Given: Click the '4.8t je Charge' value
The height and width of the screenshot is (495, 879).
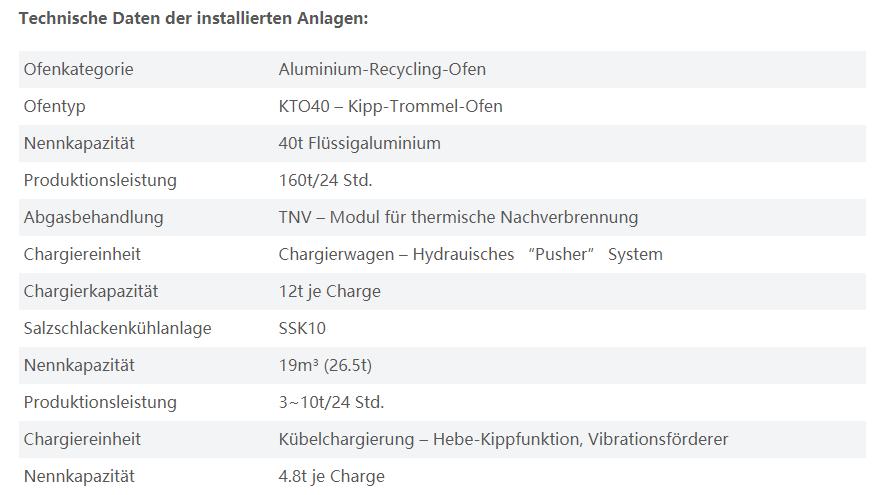Looking at the screenshot, I should point(331,476).
